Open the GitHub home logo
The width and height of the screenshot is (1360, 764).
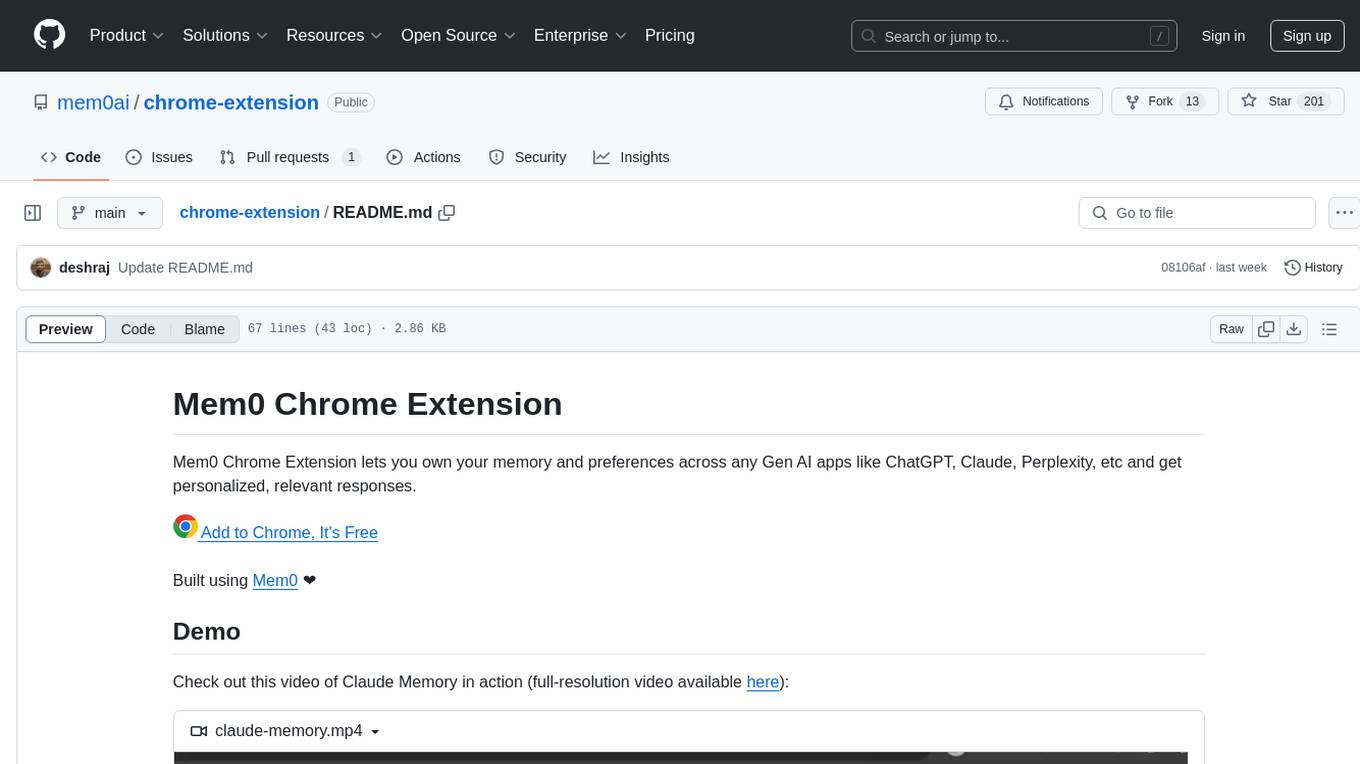[49, 35]
